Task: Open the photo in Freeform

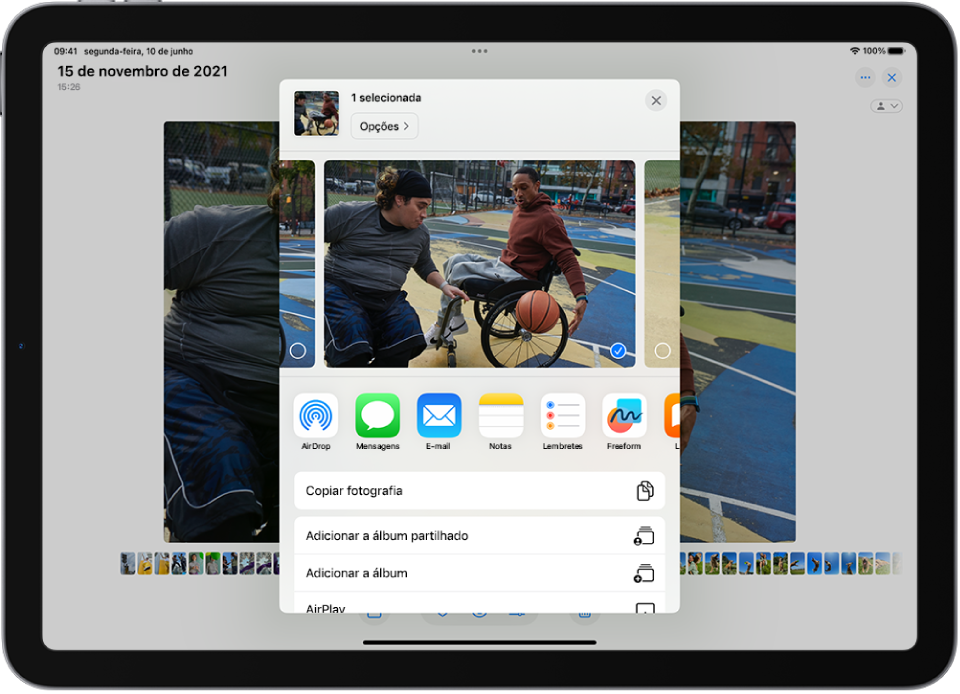Action: pyautogui.click(x=624, y=416)
